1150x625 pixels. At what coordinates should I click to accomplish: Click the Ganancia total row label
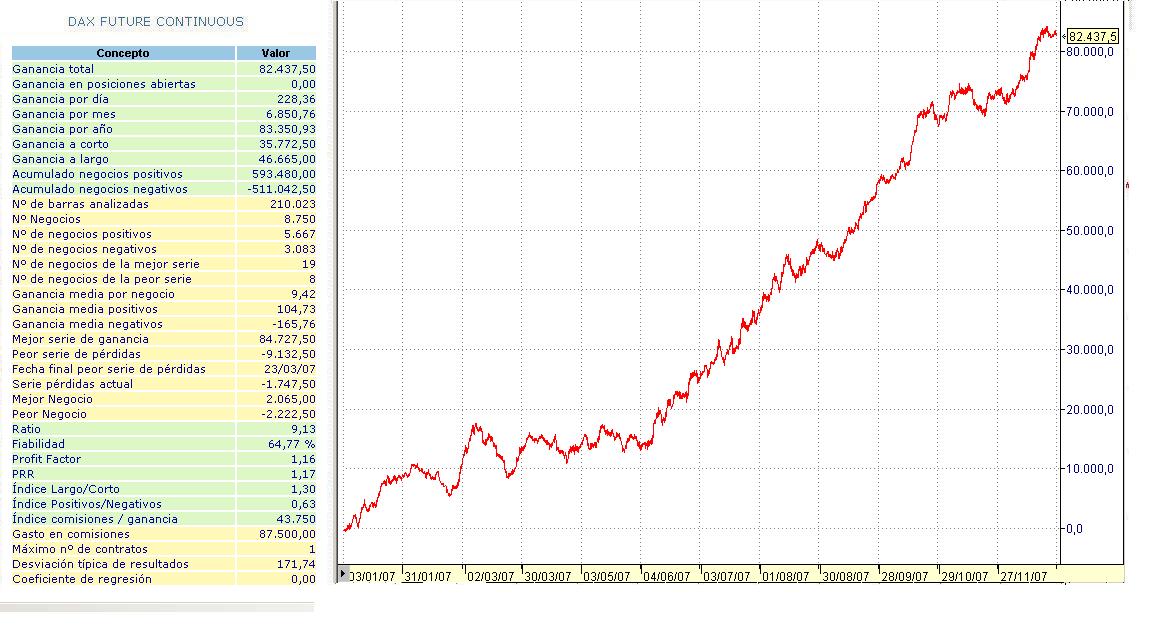[53, 69]
